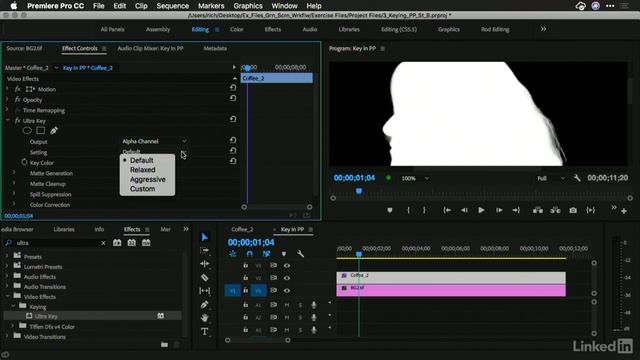This screenshot has width=640, height=360.
Task: Add marker in timeline panel
Action: click(x=284, y=254)
